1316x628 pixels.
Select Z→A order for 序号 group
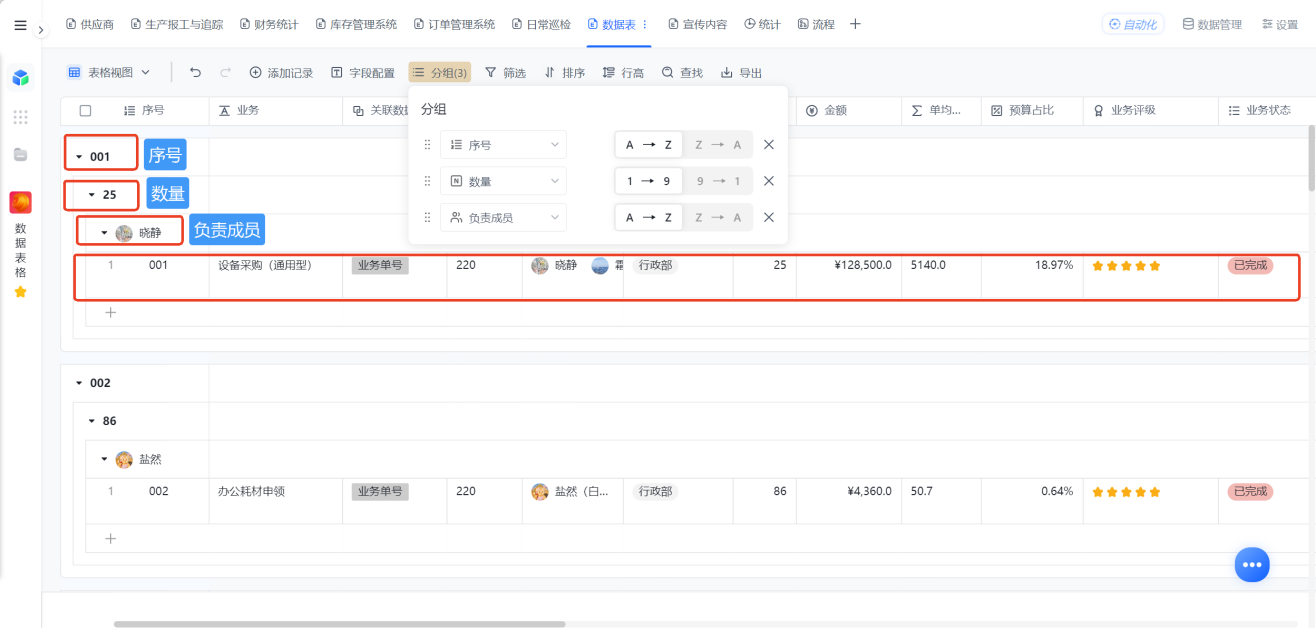click(718, 145)
